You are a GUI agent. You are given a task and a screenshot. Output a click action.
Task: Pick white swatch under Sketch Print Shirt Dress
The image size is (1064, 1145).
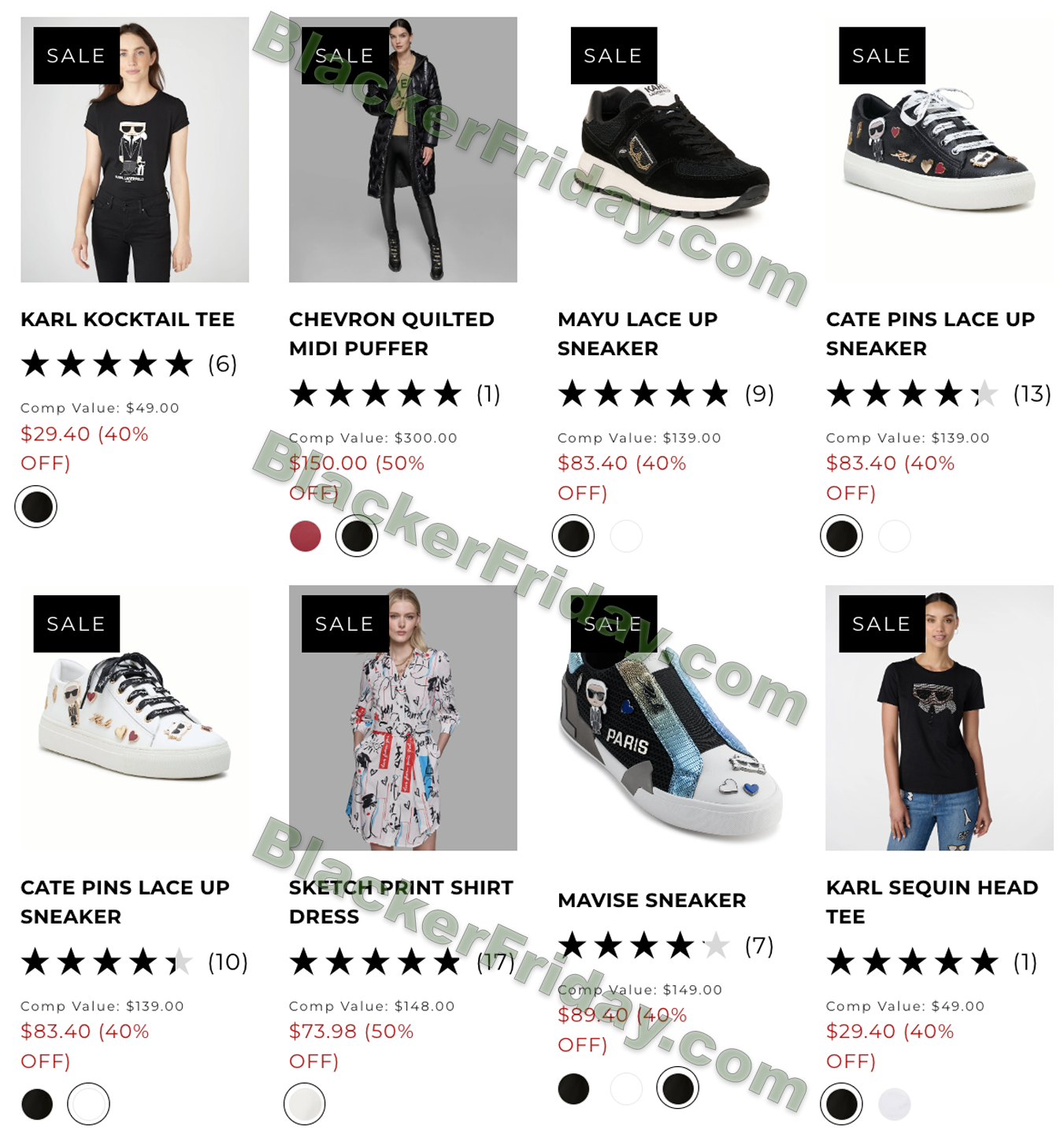(x=305, y=1104)
